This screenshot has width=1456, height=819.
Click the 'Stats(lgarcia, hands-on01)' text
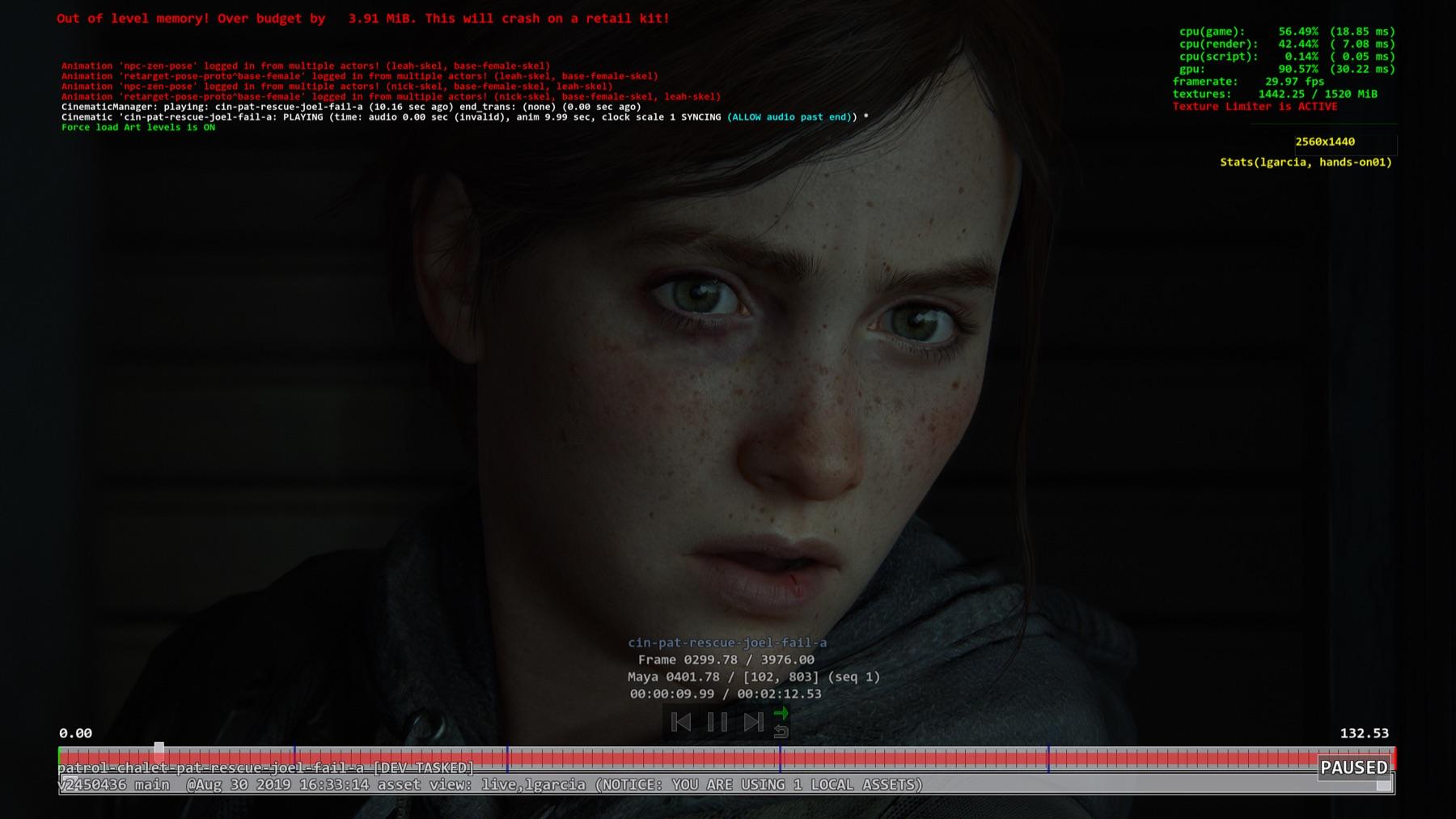click(1306, 162)
